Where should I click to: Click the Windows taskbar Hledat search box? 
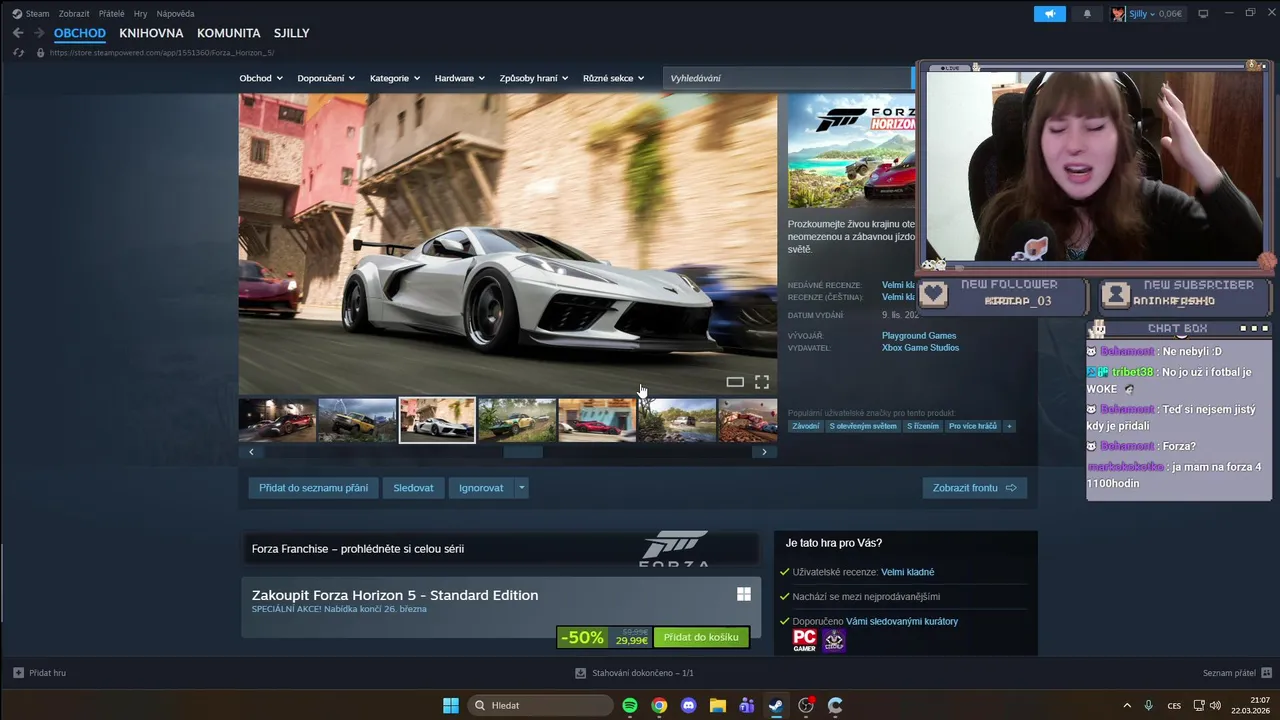(540, 705)
